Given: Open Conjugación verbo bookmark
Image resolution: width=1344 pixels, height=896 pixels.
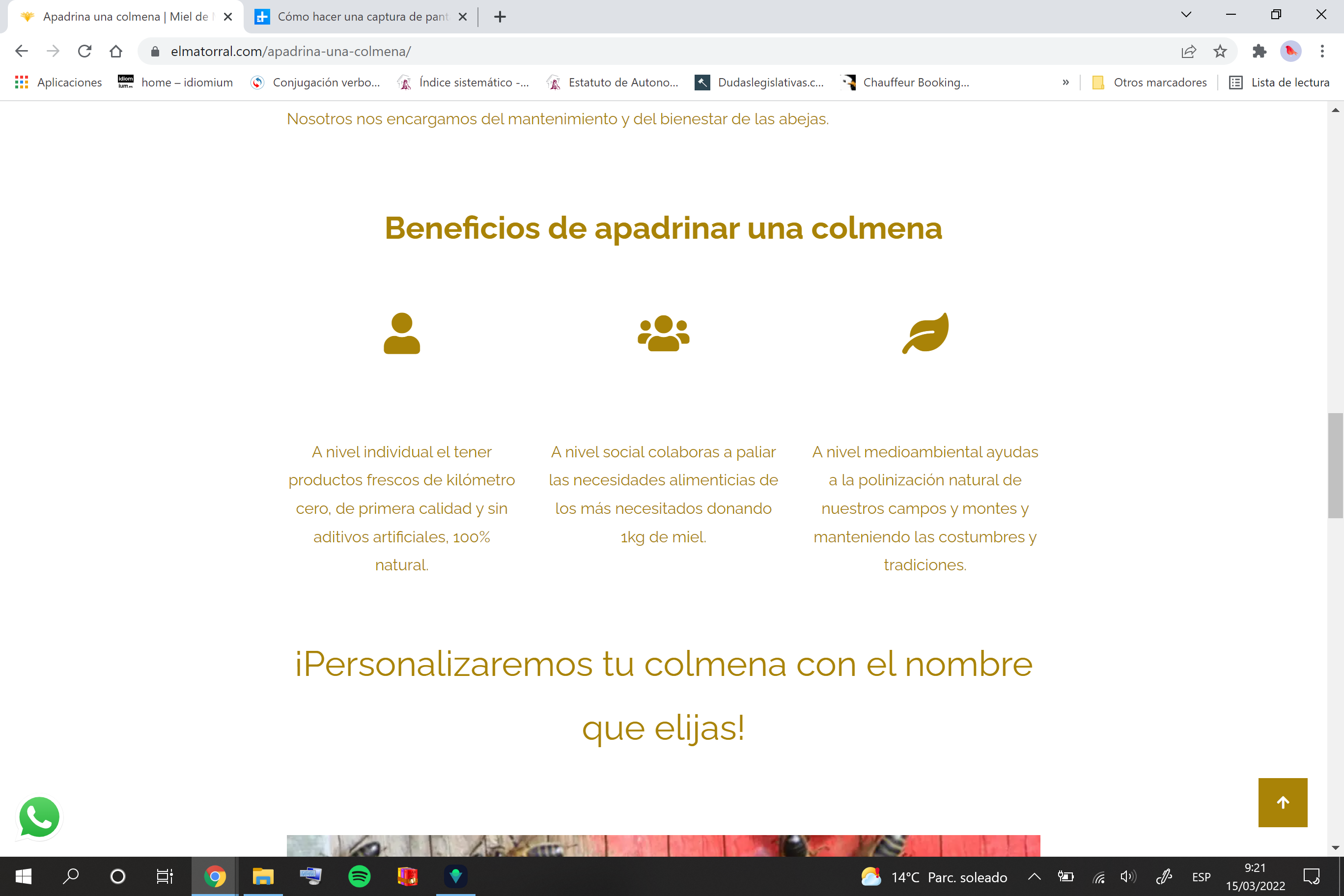Looking at the screenshot, I should tap(315, 83).
